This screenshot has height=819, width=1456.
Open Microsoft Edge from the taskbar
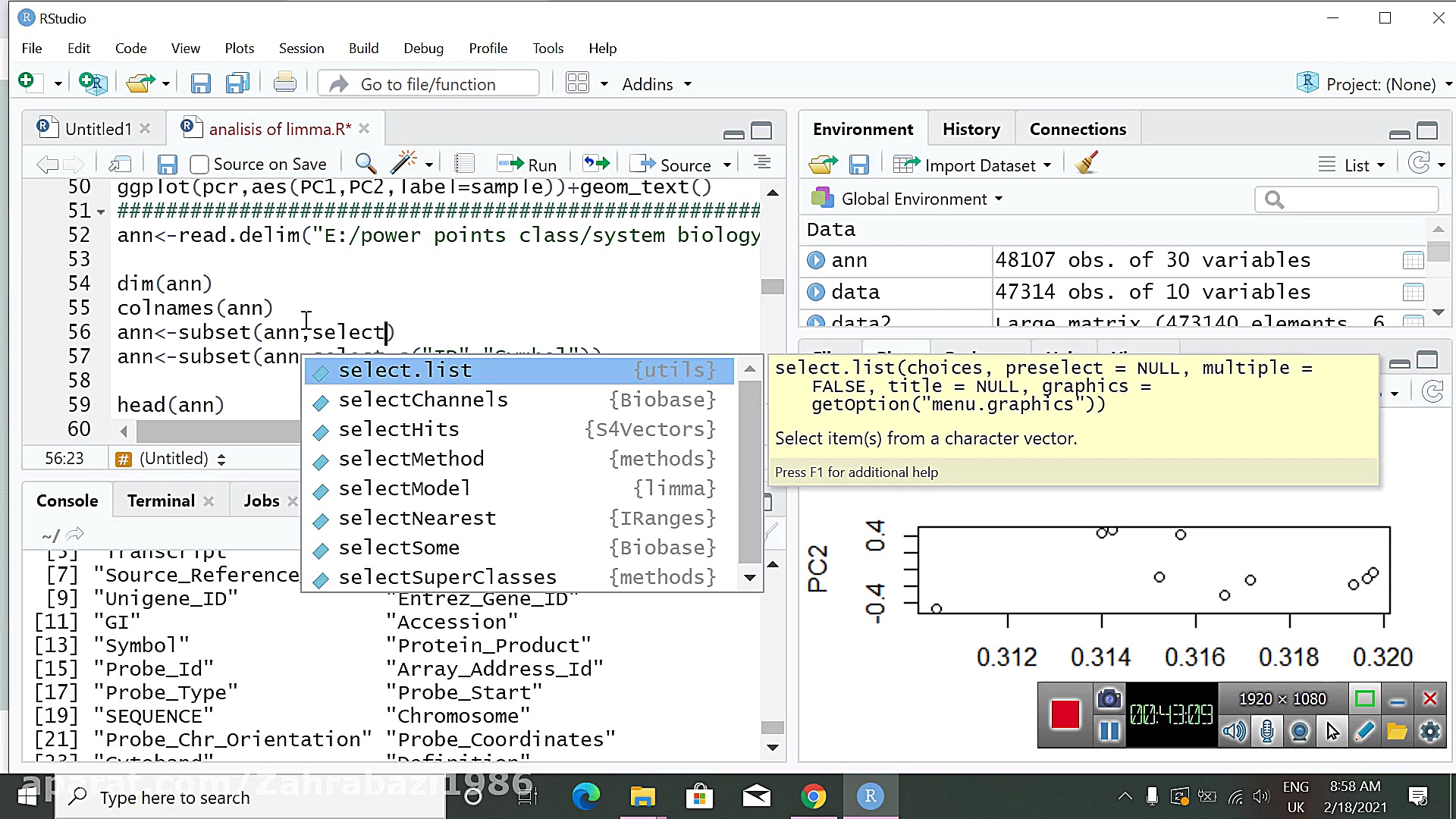(585, 796)
